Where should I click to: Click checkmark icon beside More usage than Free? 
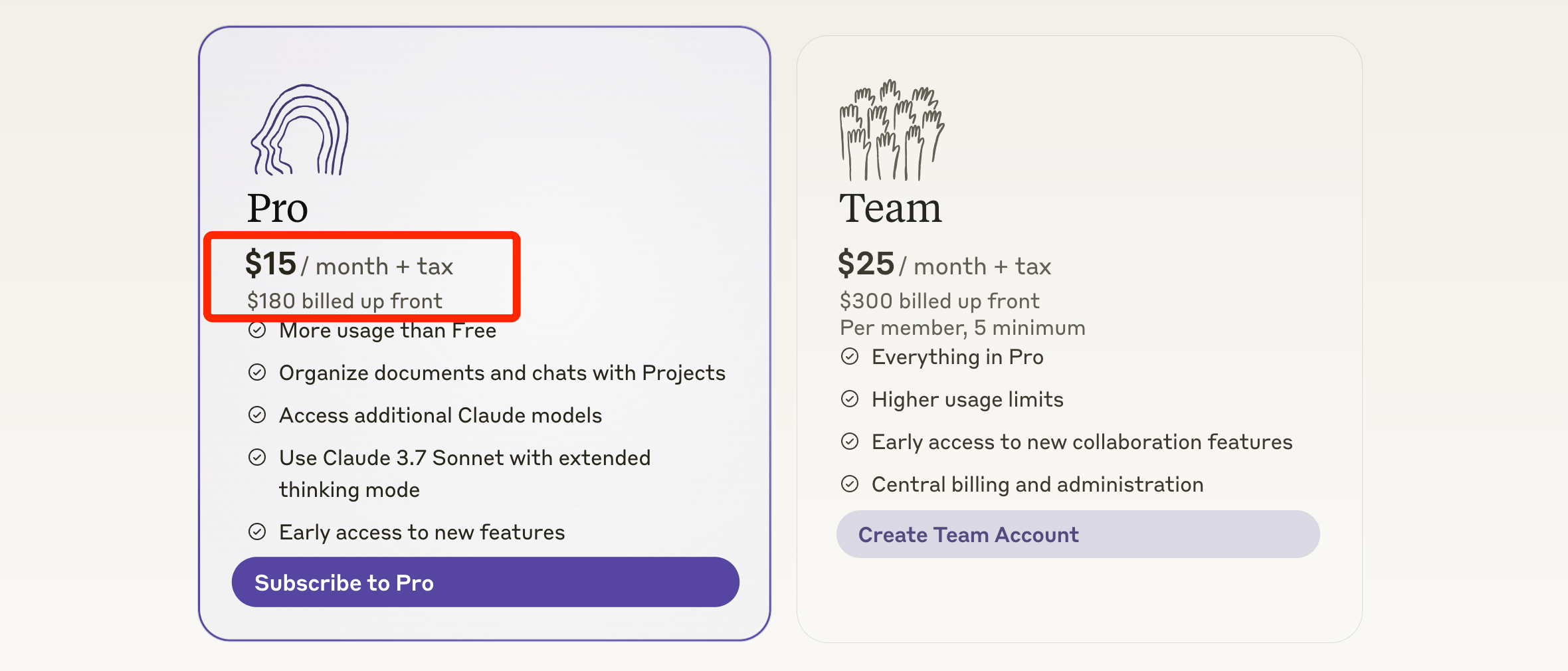[x=257, y=330]
